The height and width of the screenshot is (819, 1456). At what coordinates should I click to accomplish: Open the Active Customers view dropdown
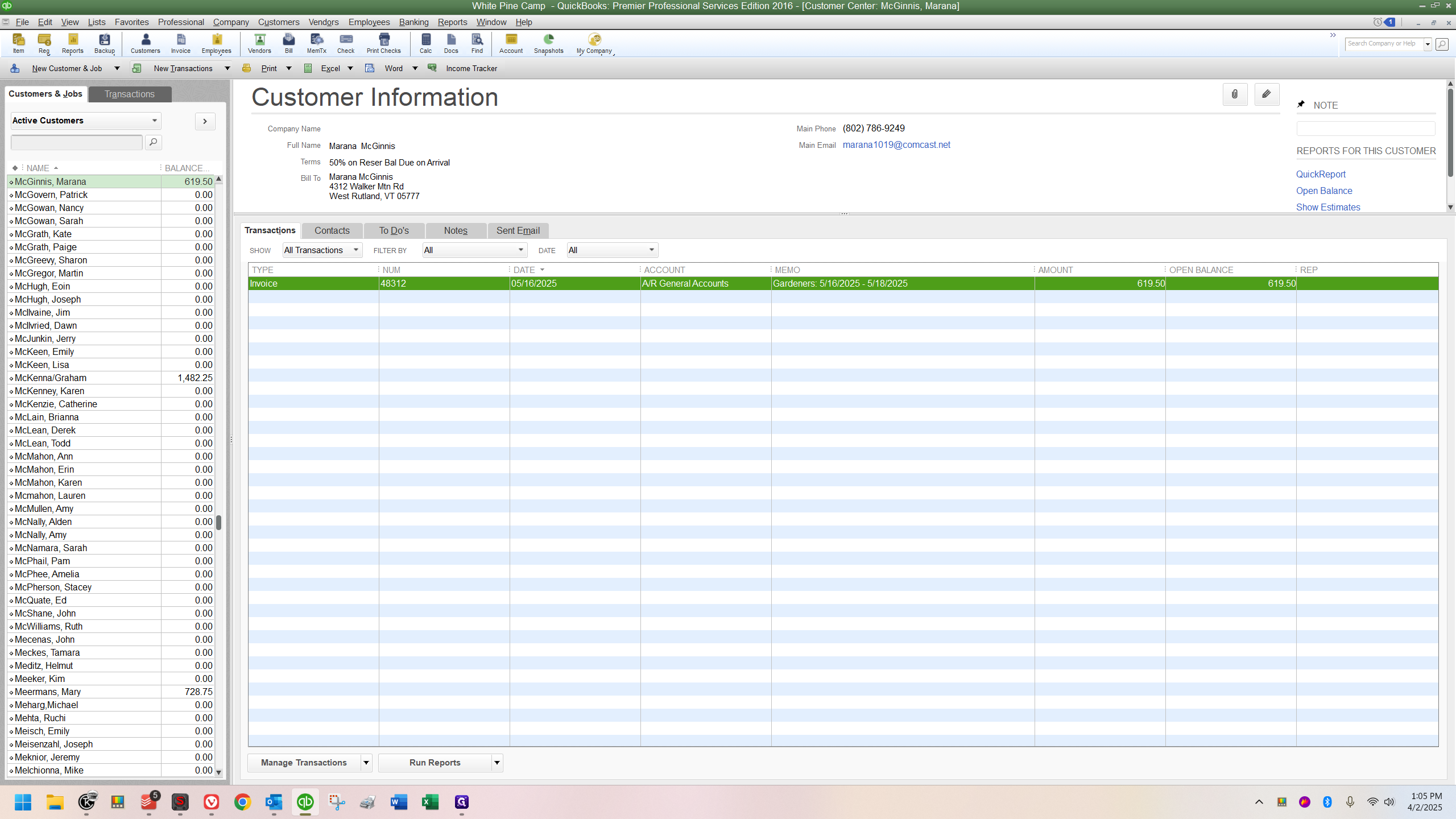point(85,121)
